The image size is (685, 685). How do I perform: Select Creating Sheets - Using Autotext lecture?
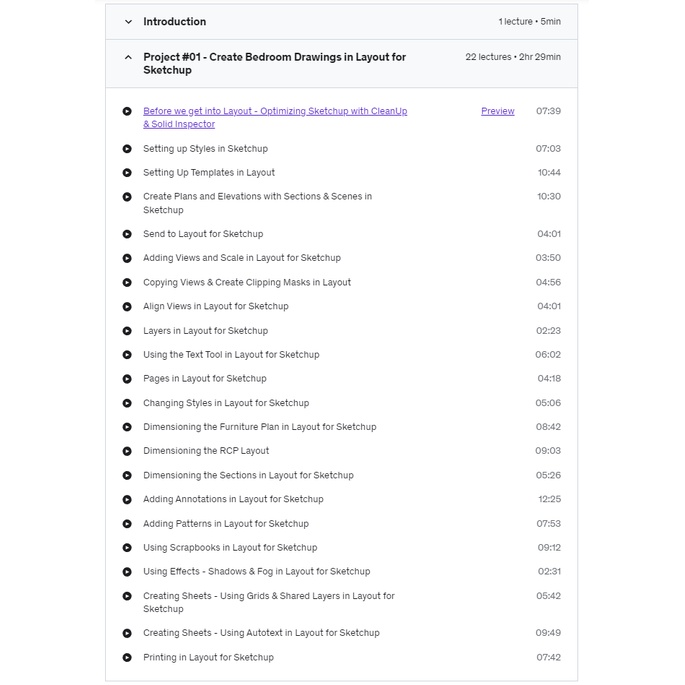click(261, 633)
